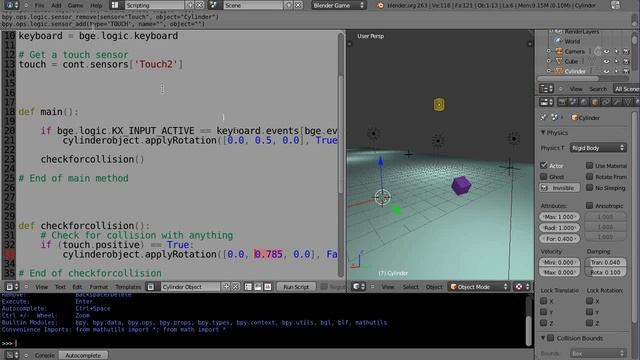Enable the No Sleeping checkbox
The image size is (640, 360).
coord(589,187)
